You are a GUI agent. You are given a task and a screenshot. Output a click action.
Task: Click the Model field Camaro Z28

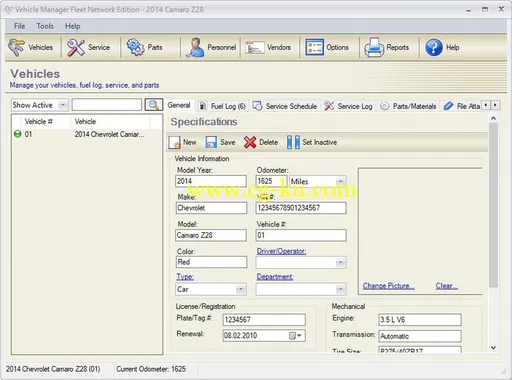pyautogui.click(x=211, y=235)
